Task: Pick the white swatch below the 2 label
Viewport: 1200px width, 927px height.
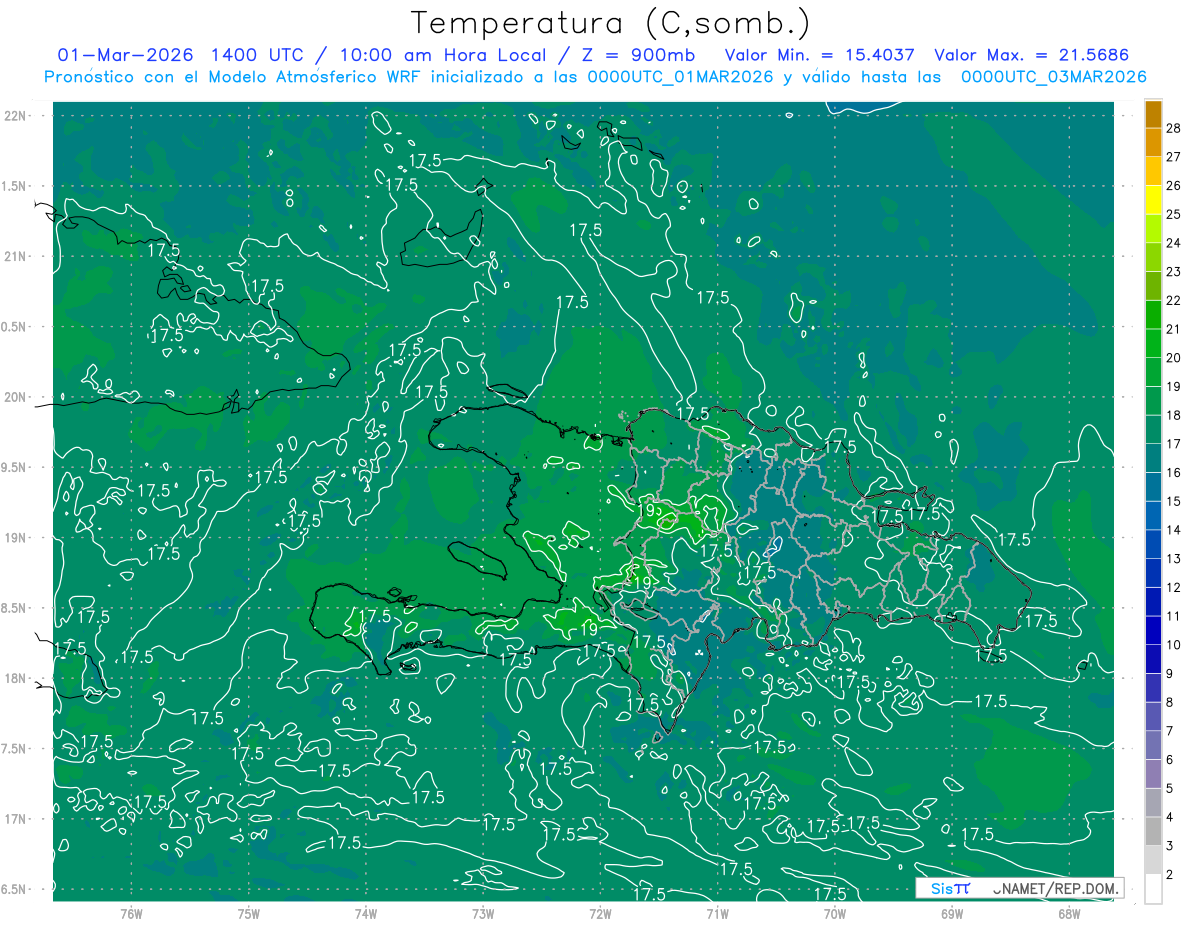Action: [x=1153, y=888]
